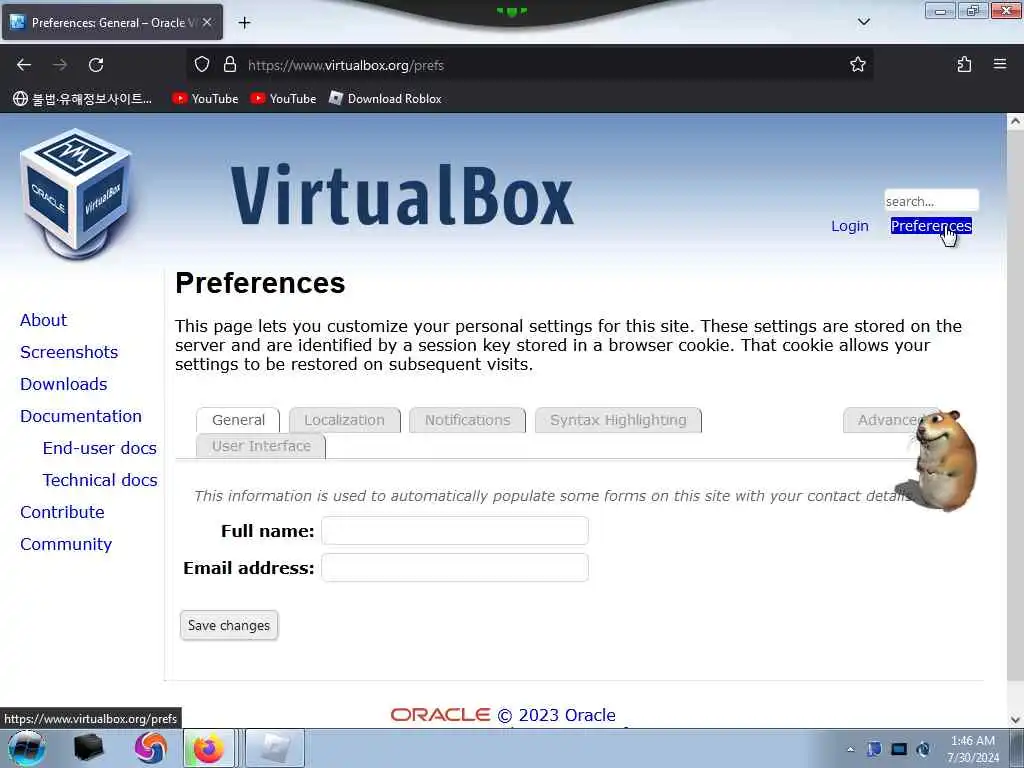Expand the list all tabs chevron
1024x768 pixels.
(863, 22)
